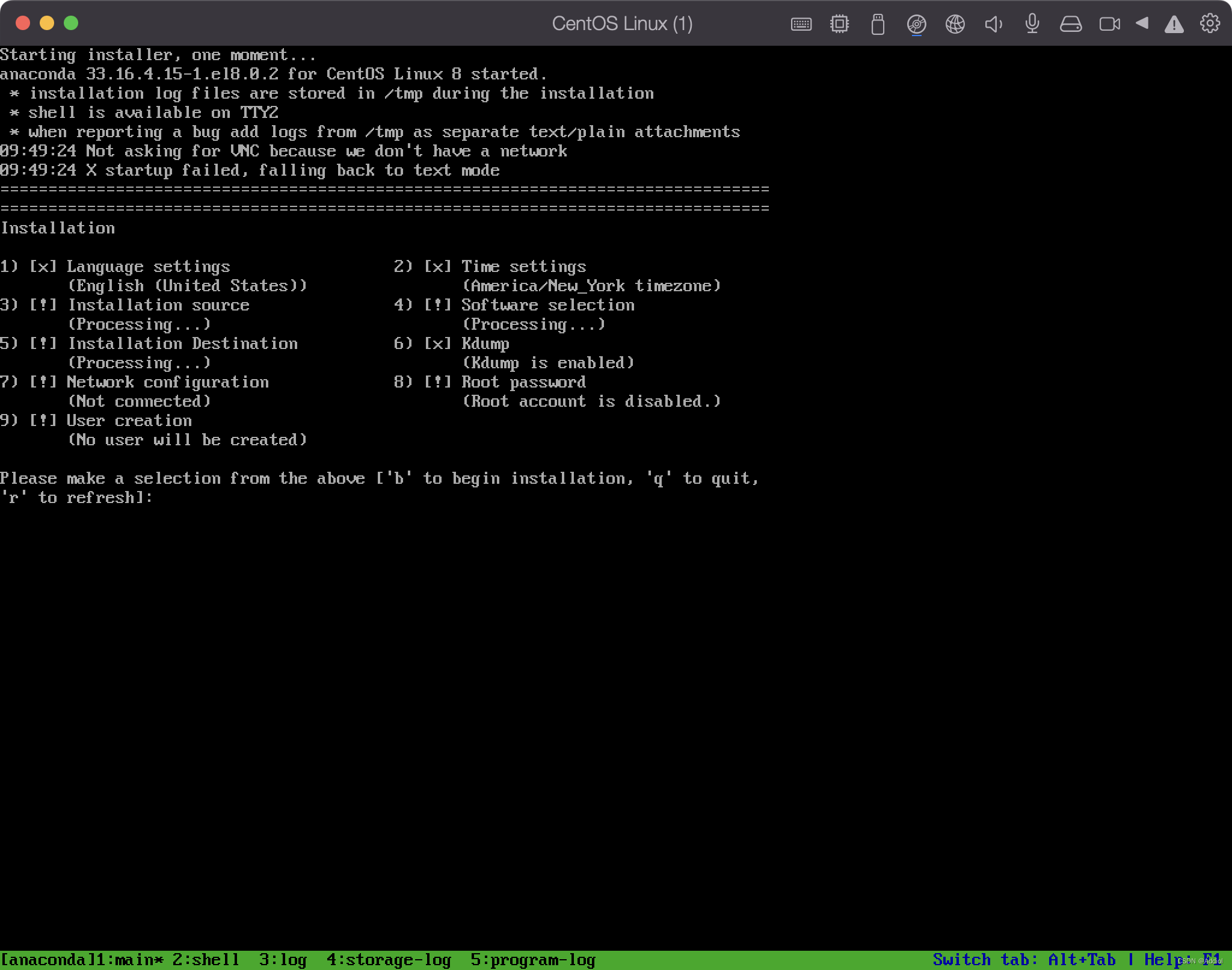Click the 'Help: F1' hint
Screen dimensions: 1232x970
1183,960
